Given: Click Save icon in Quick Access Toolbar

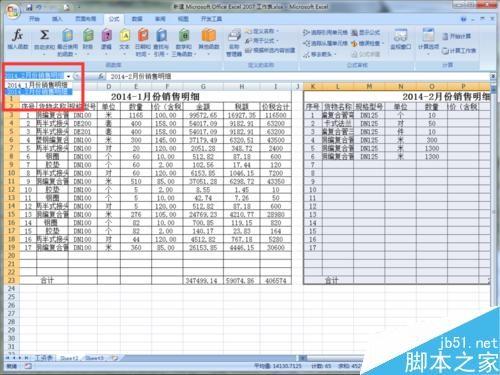Looking at the screenshot, I should 29,7.
